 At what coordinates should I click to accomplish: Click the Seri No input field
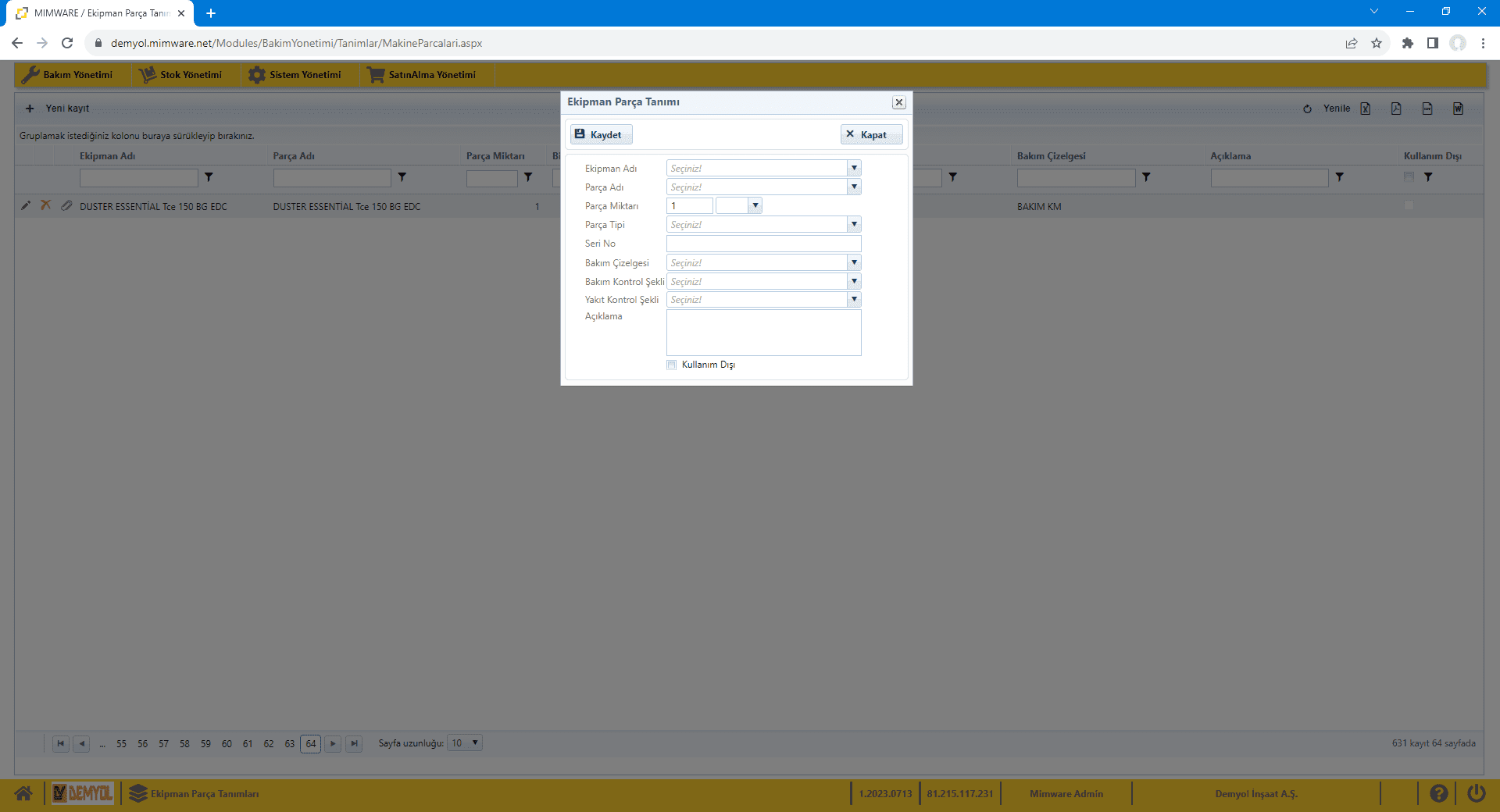[763, 244]
